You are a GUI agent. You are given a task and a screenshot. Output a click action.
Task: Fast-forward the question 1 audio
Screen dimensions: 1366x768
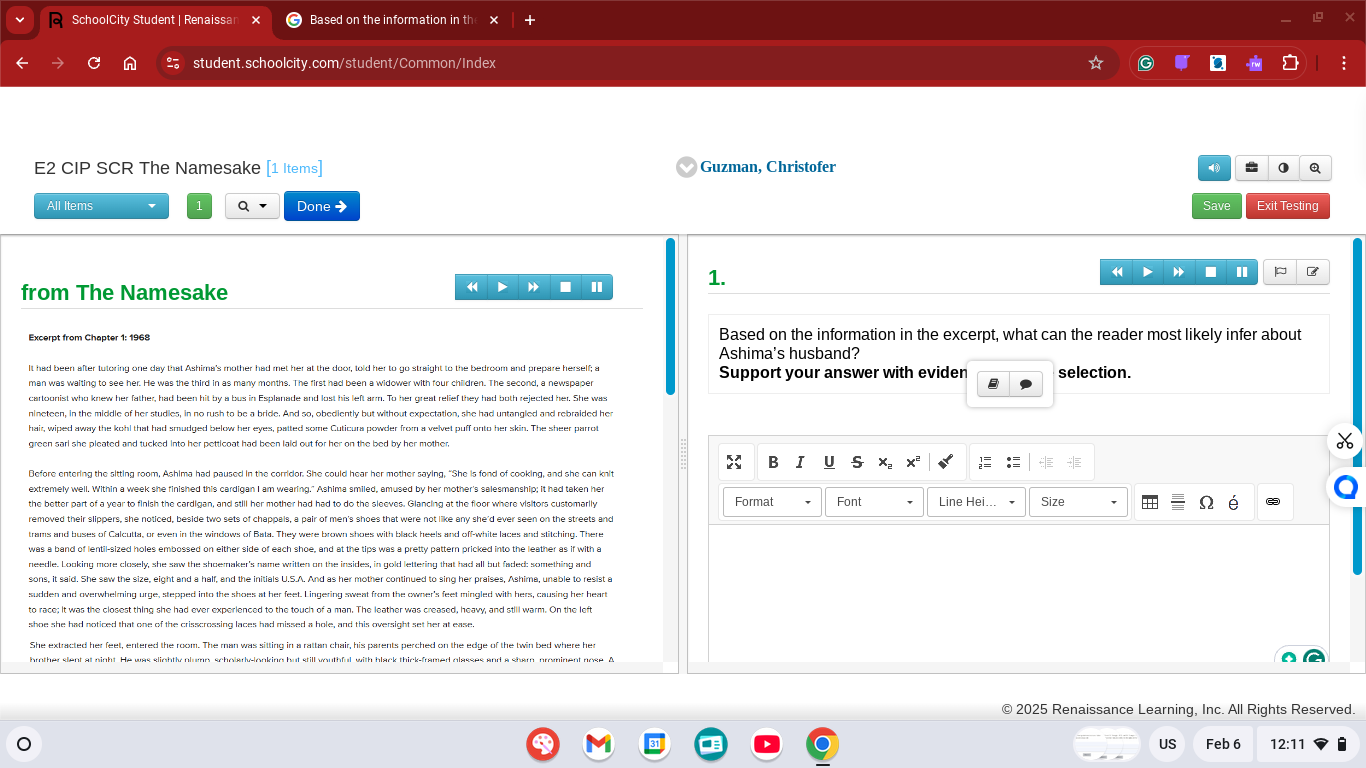(x=1178, y=272)
